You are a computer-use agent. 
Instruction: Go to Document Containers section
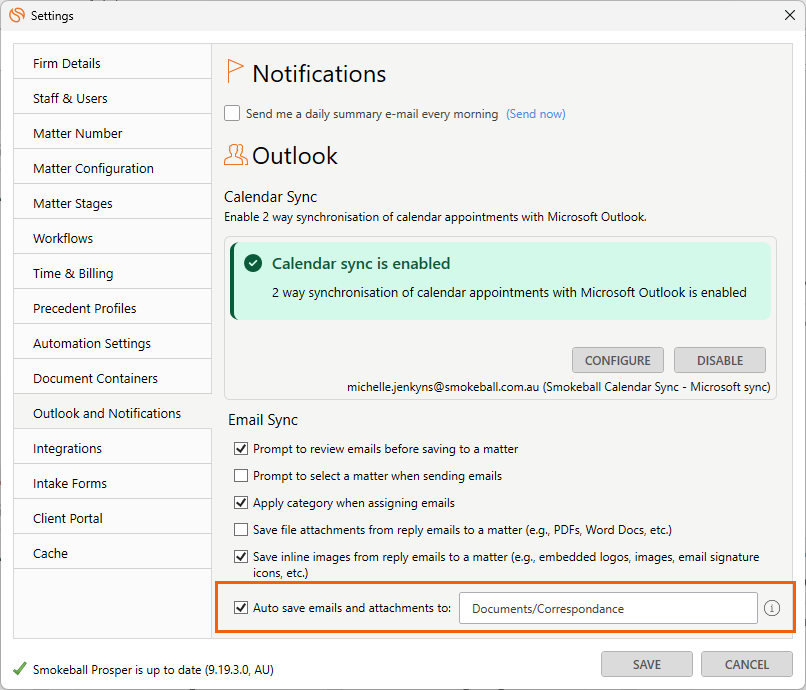tap(113, 378)
